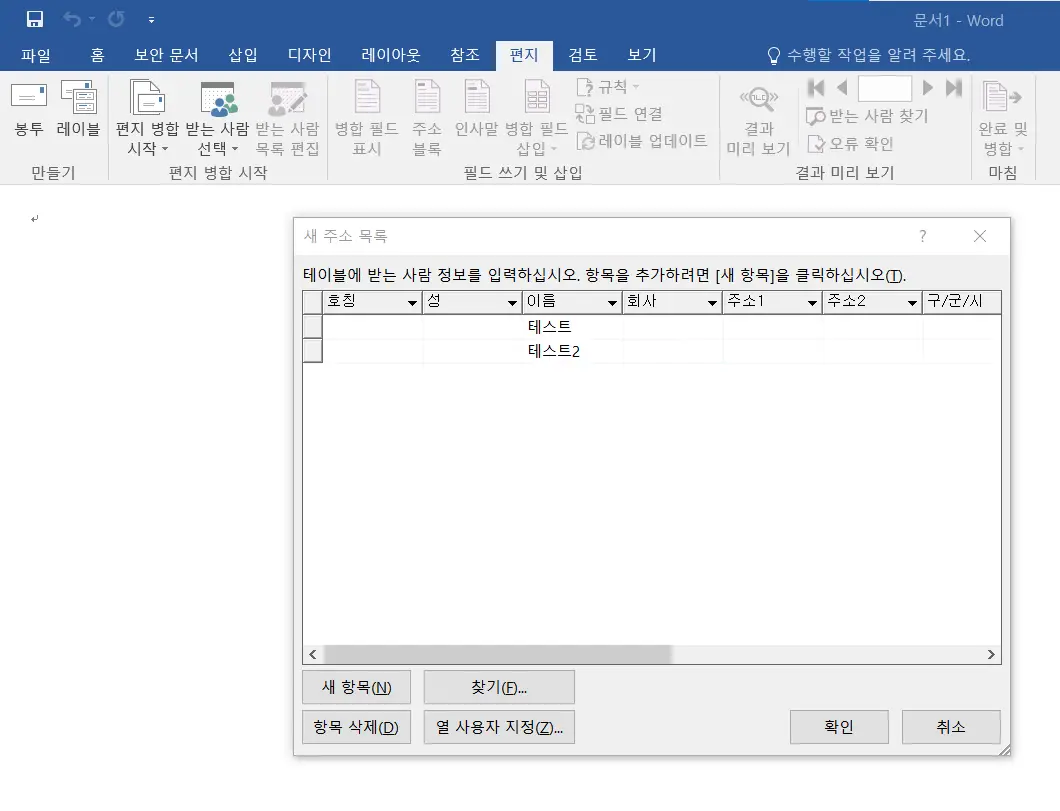Viewport: 1060px width, 811px height.
Task: Open the 이름 column dropdown
Action: point(612,302)
